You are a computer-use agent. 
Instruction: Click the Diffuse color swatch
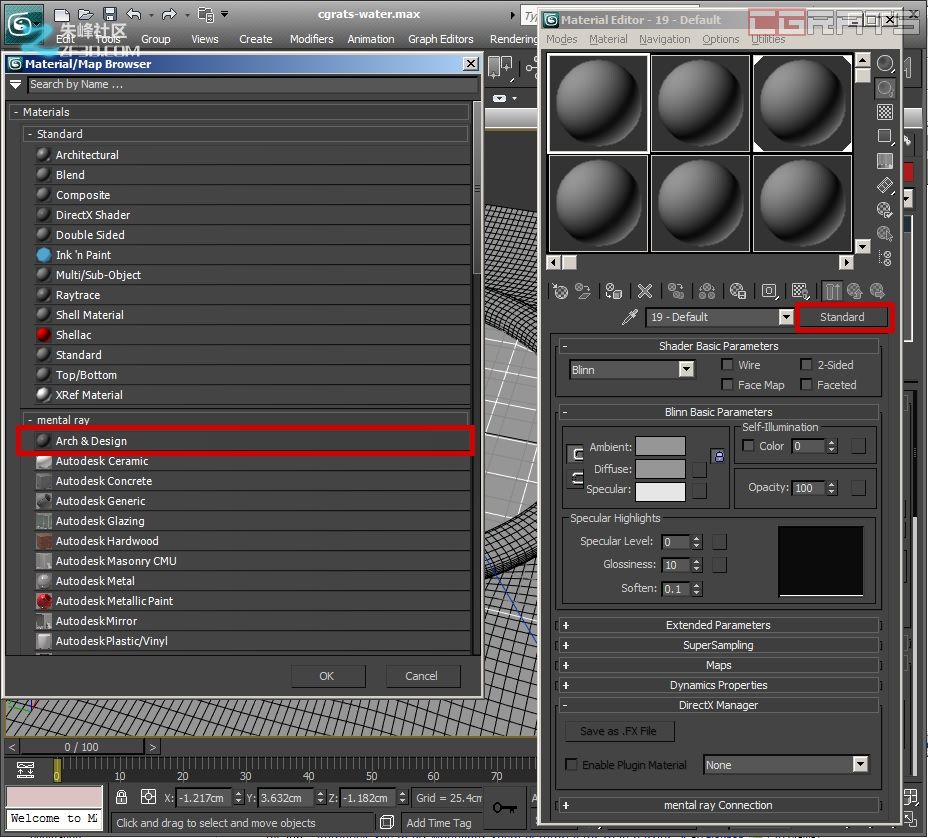tap(660, 469)
